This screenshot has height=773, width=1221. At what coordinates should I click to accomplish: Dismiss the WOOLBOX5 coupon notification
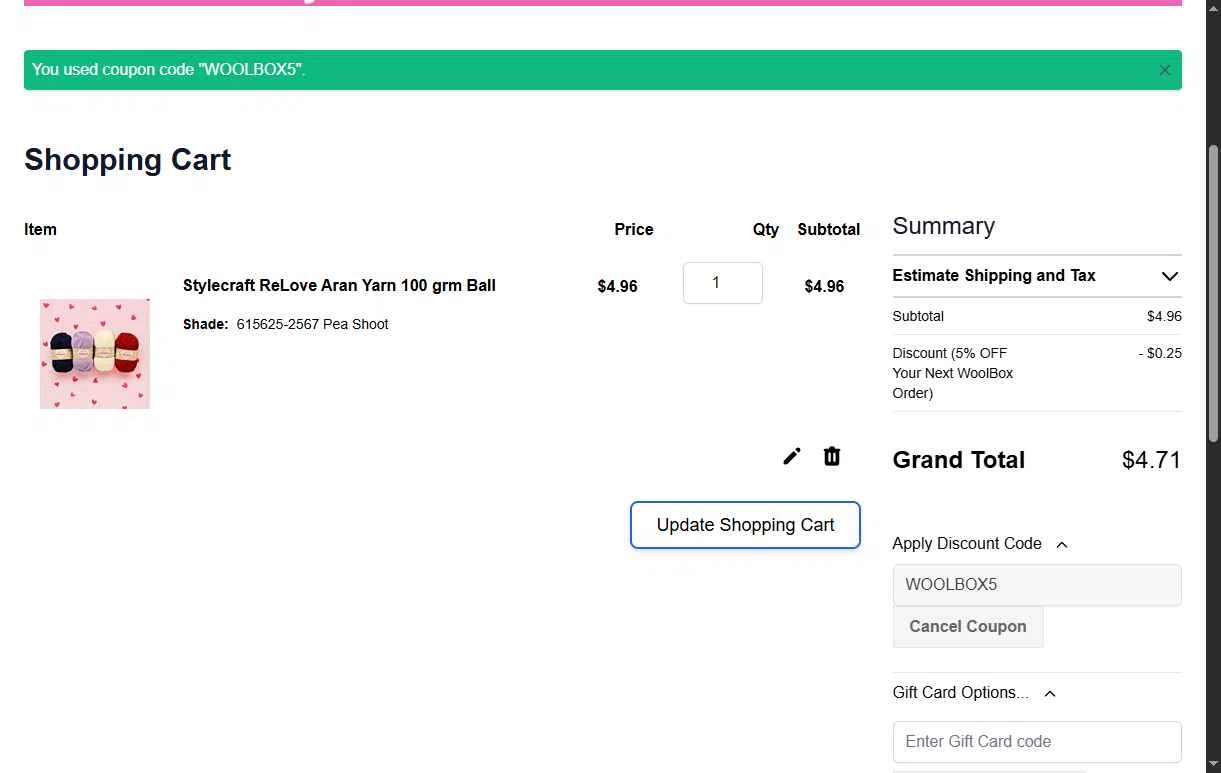tap(1164, 70)
